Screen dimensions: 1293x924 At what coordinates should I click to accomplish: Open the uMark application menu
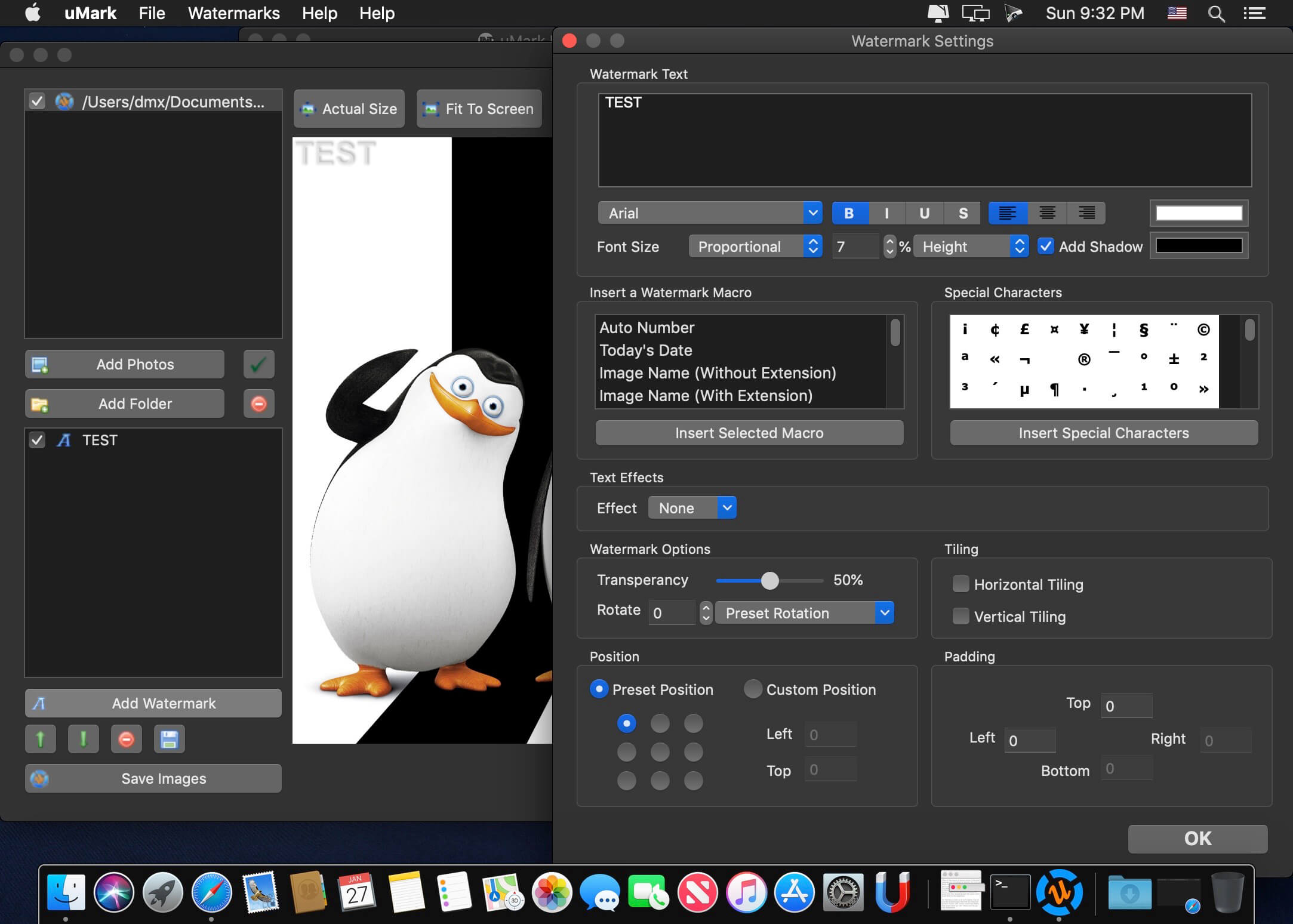pyautogui.click(x=90, y=13)
